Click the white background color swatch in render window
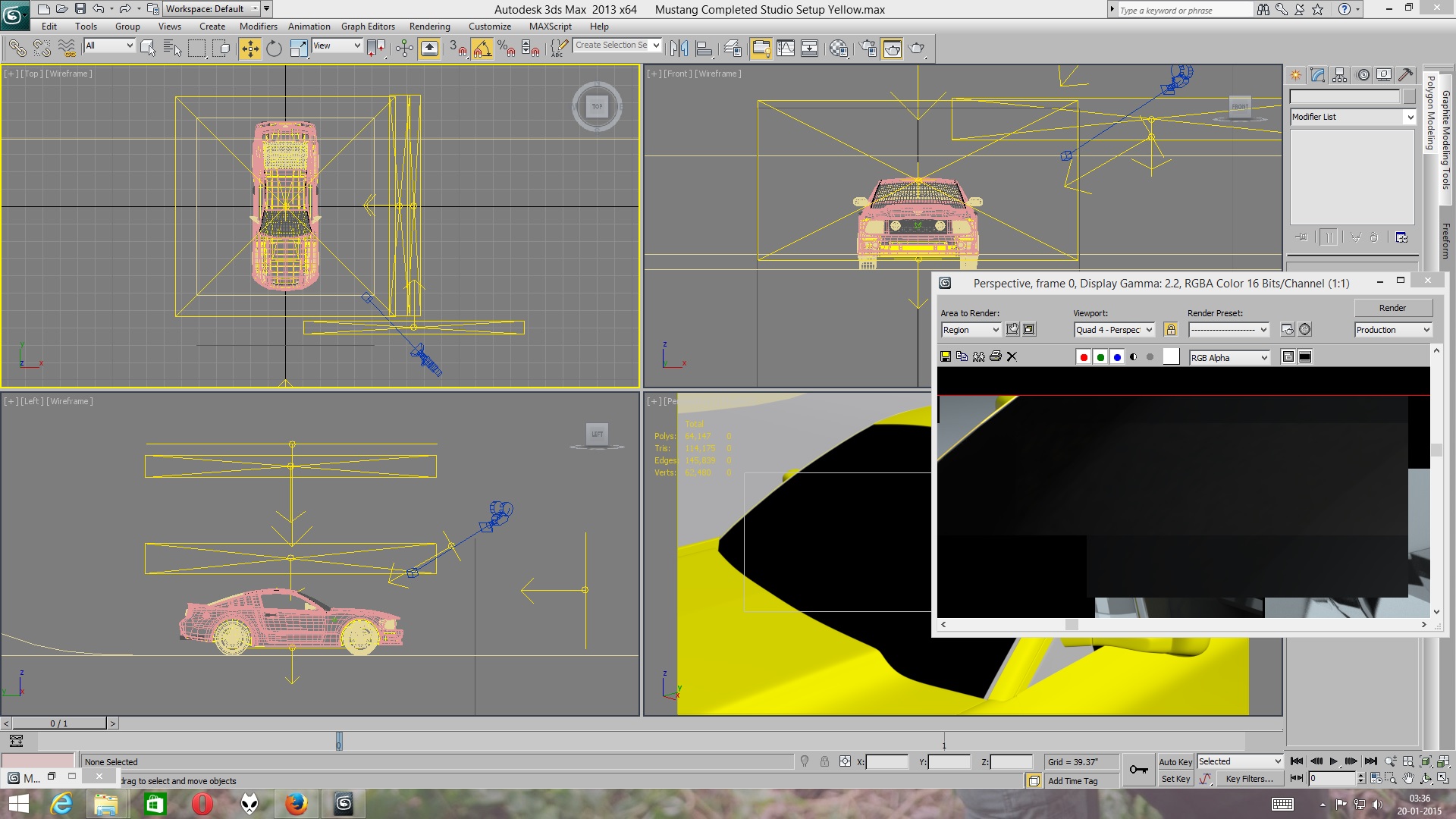 (1170, 356)
